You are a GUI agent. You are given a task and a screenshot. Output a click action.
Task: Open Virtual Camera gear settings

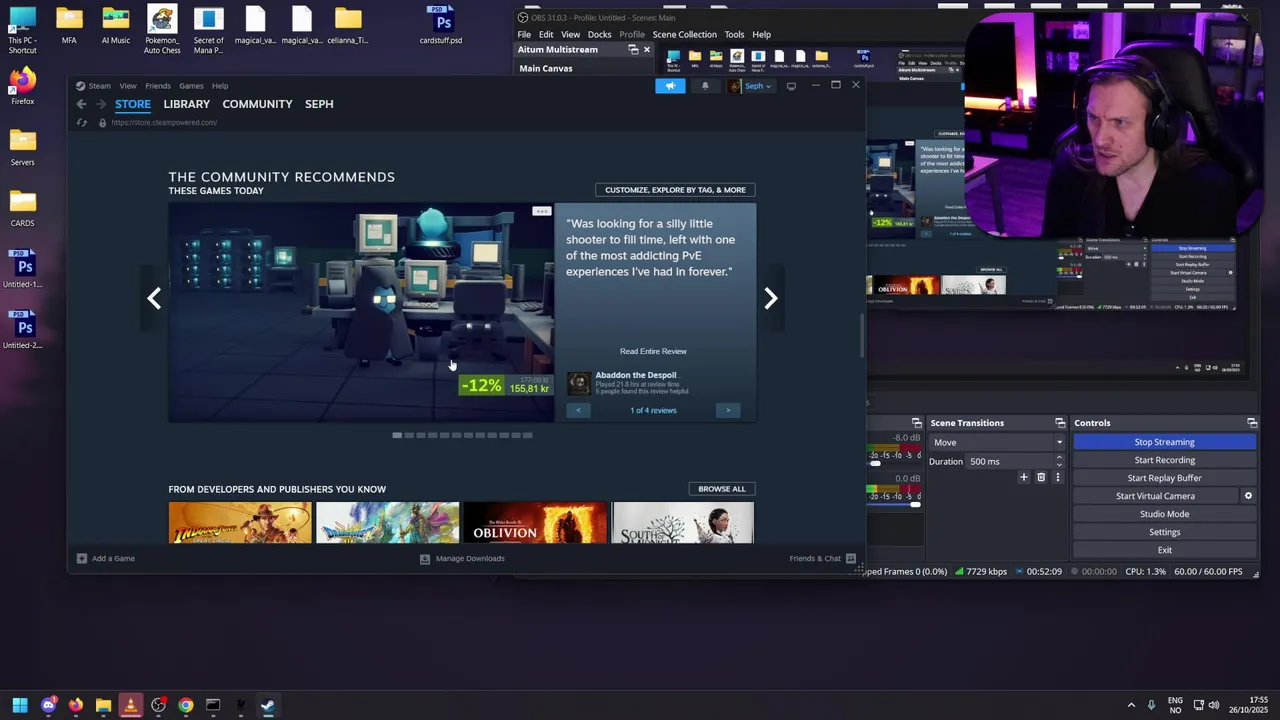1248,496
